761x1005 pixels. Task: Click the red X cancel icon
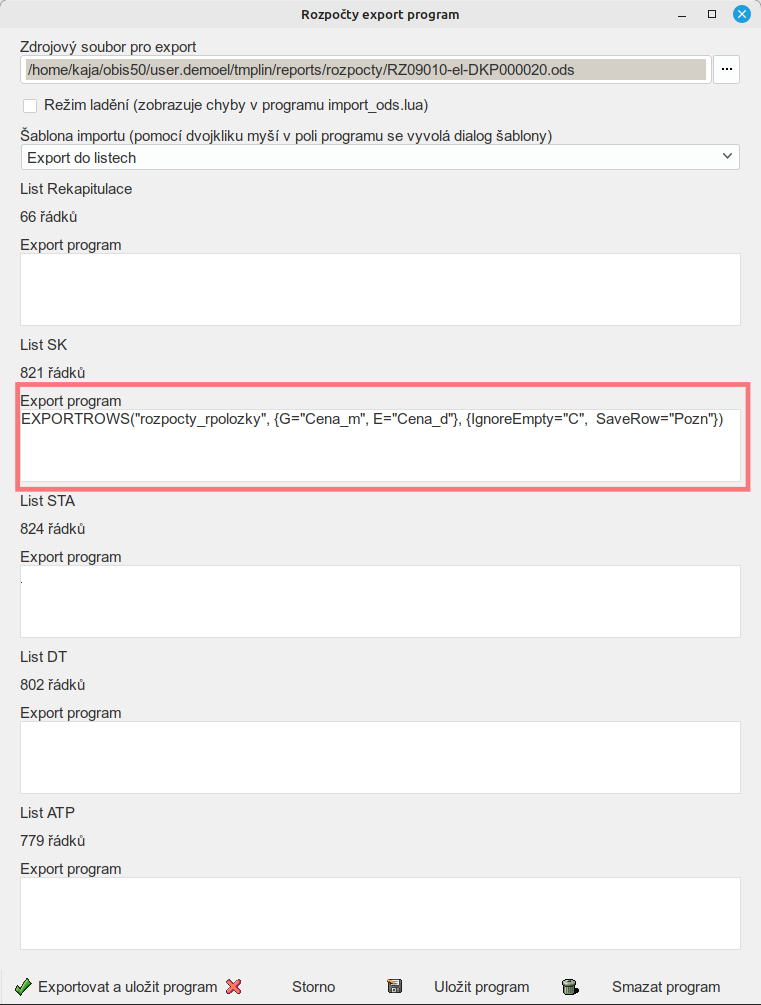[234, 986]
